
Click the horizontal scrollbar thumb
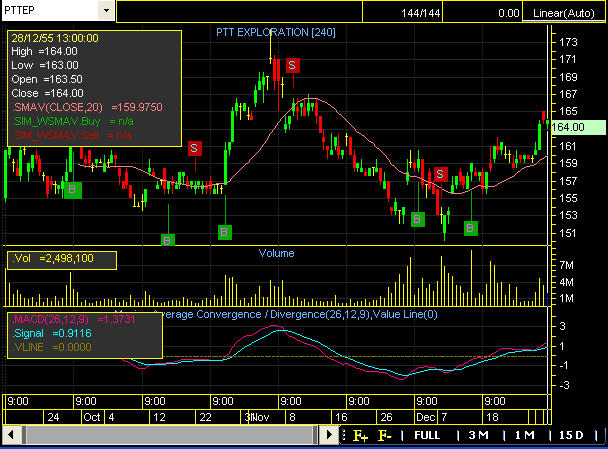tap(169, 435)
